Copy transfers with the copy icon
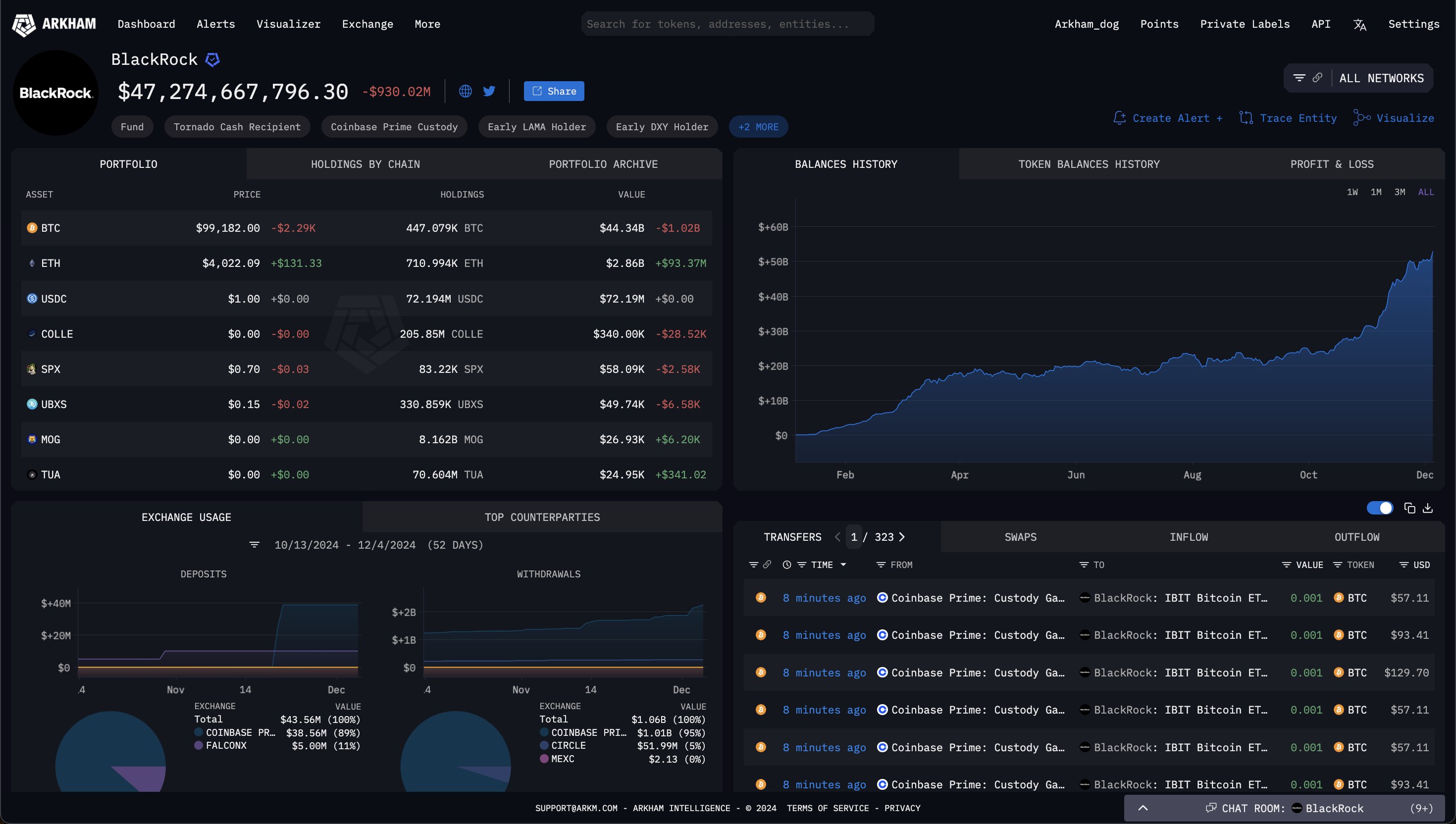 (1409, 508)
